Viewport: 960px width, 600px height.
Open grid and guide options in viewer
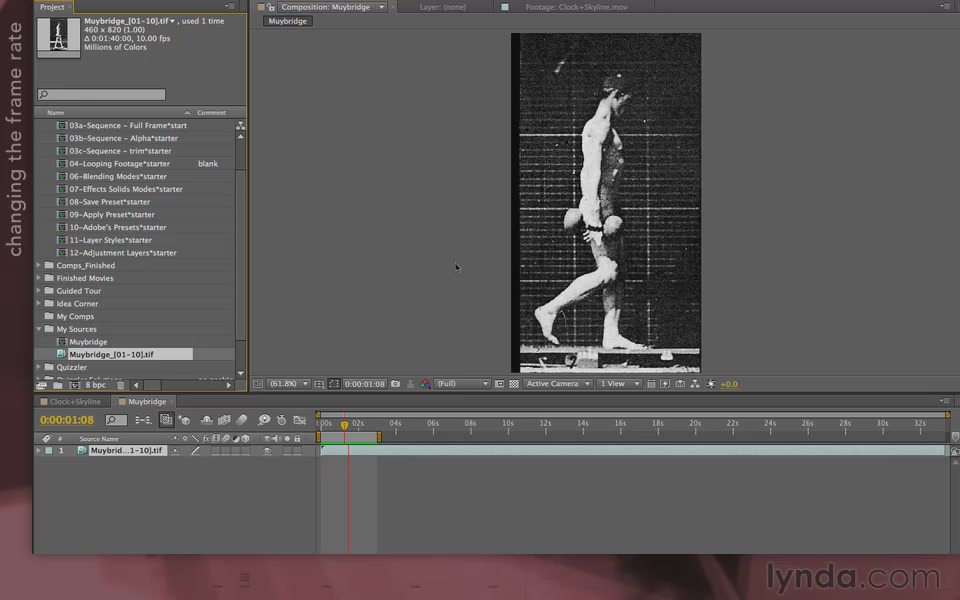pos(319,384)
